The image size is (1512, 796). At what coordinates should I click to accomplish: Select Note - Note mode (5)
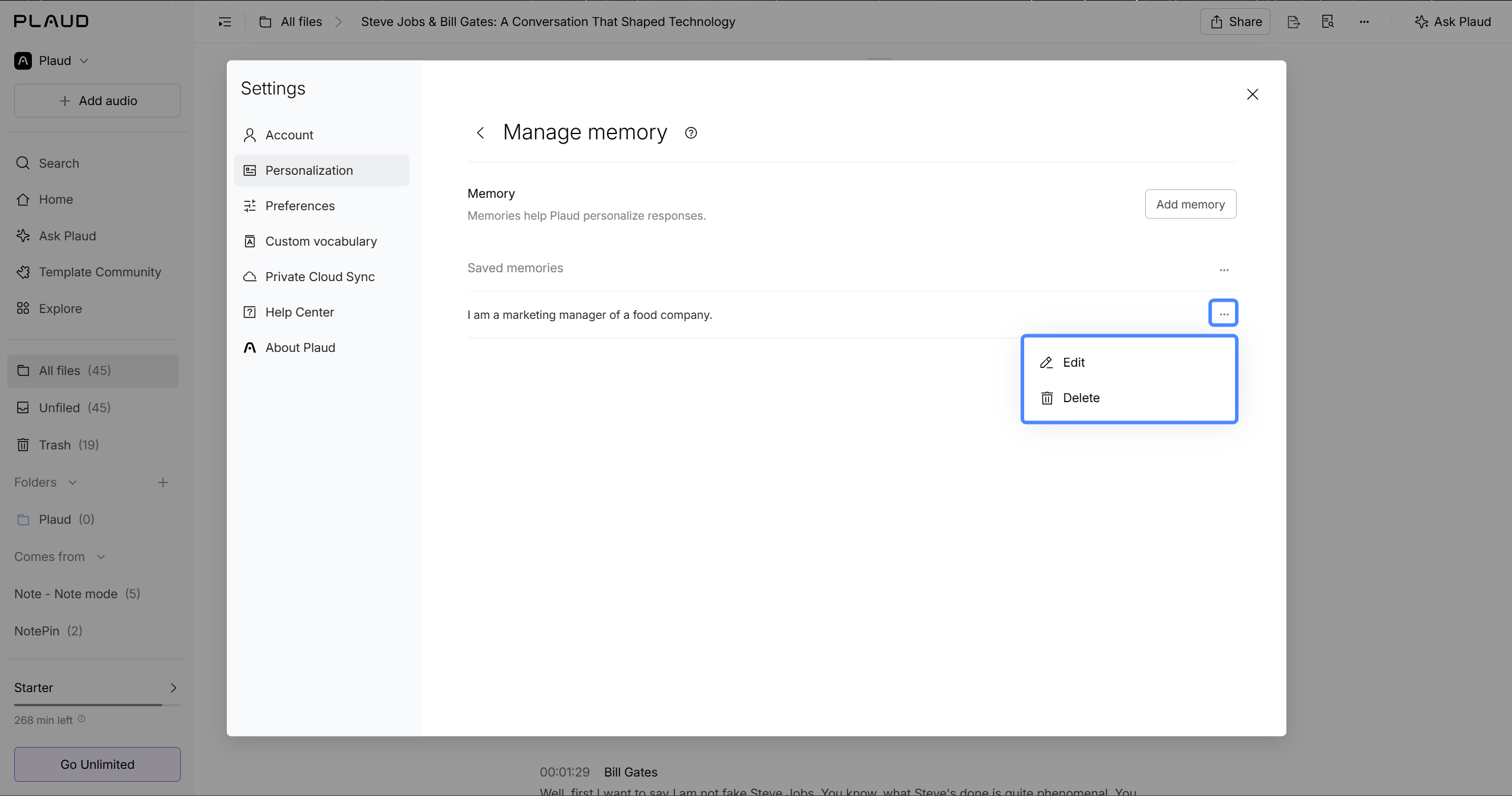[x=77, y=594]
